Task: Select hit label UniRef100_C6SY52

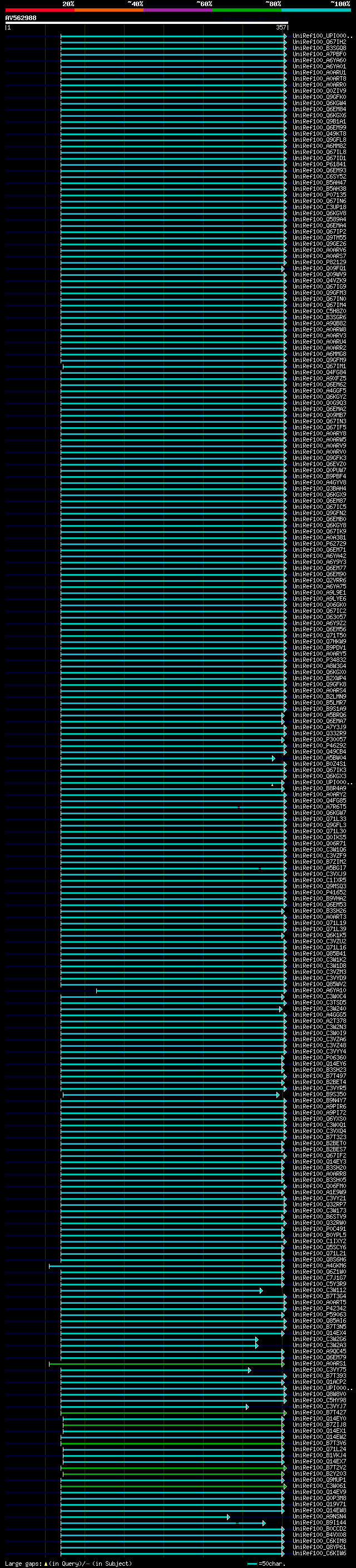Action: (x=319, y=176)
